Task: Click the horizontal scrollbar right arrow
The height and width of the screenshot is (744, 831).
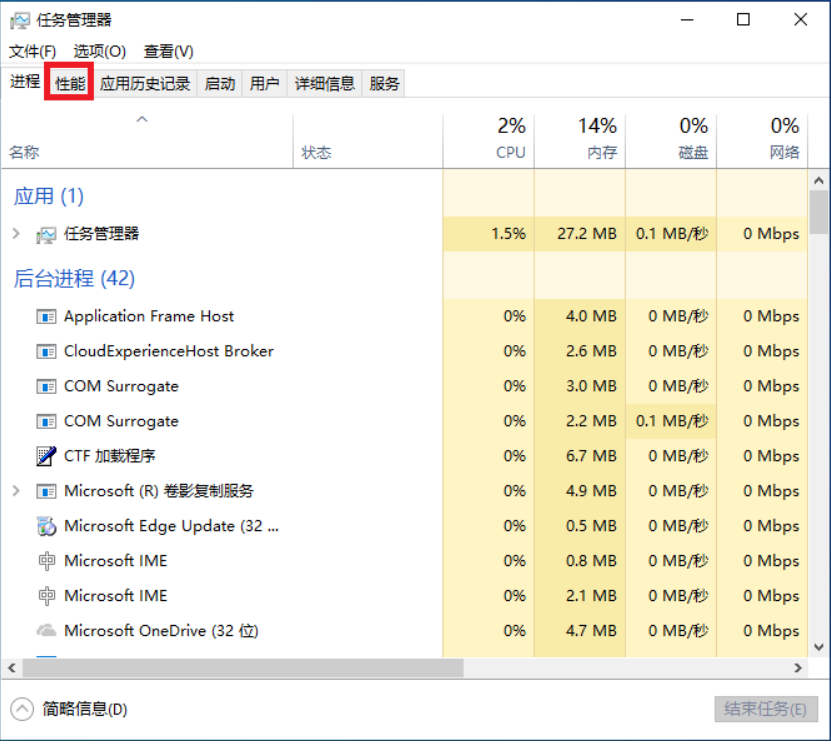Action: [x=798, y=668]
